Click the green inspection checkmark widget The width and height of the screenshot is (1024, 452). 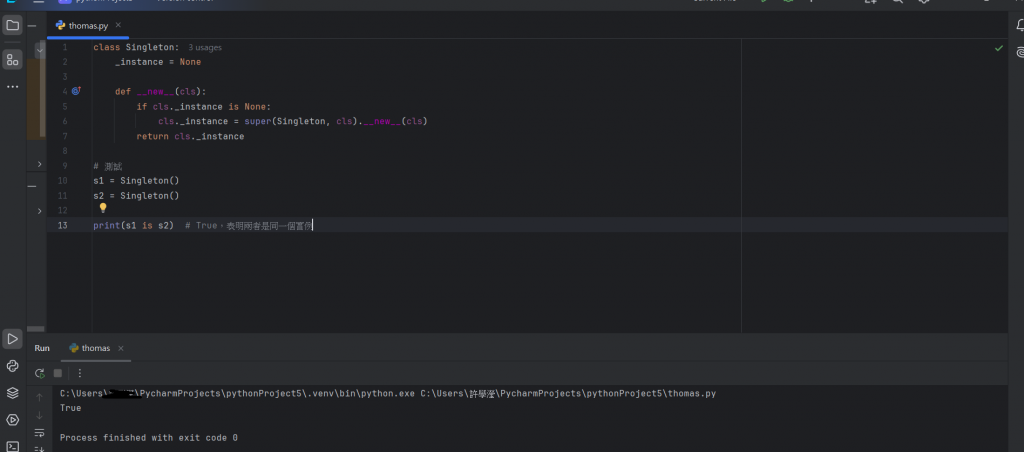(x=999, y=48)
